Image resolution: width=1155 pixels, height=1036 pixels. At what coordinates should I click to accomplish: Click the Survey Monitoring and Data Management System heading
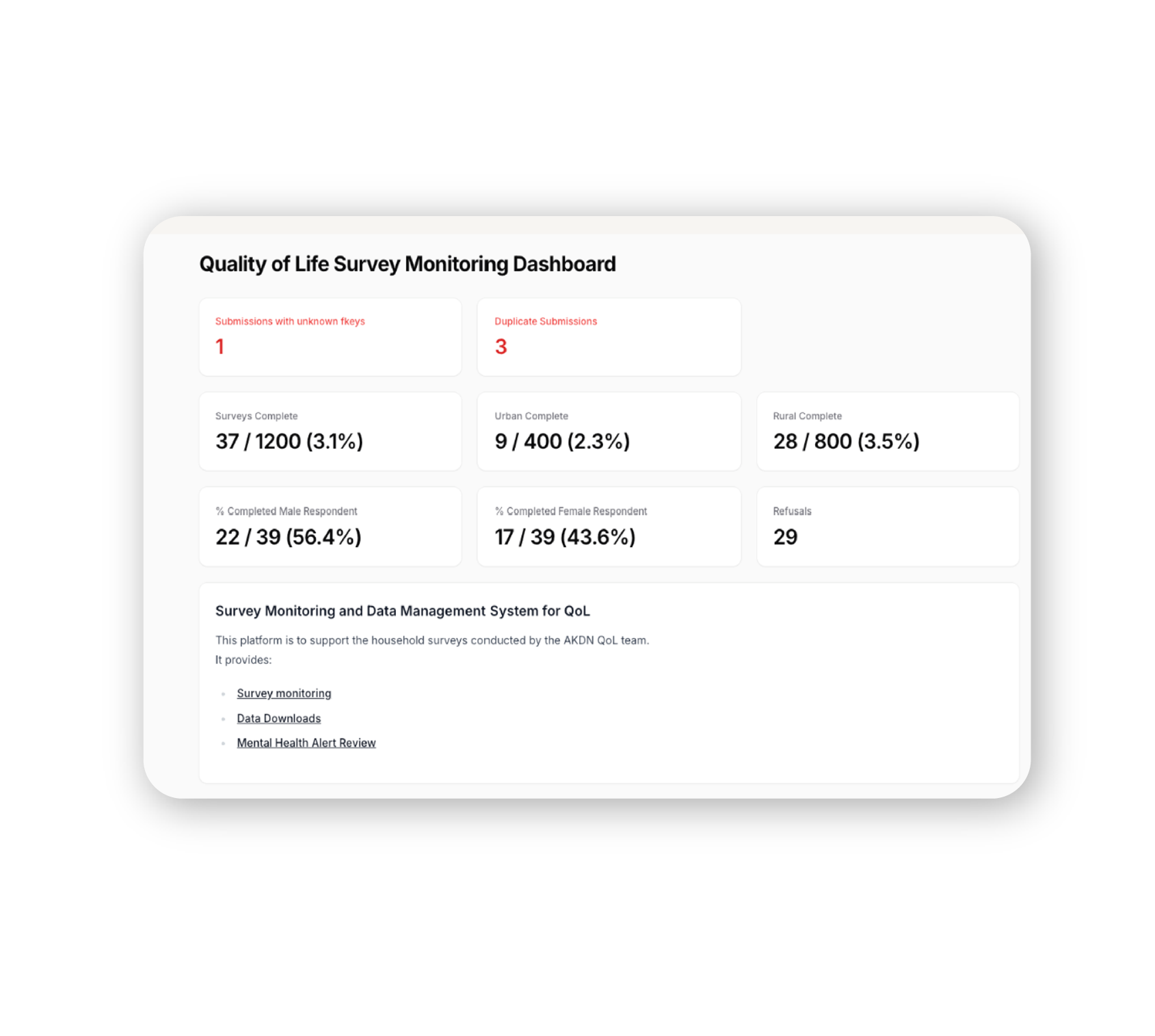(x=402, y=611)
